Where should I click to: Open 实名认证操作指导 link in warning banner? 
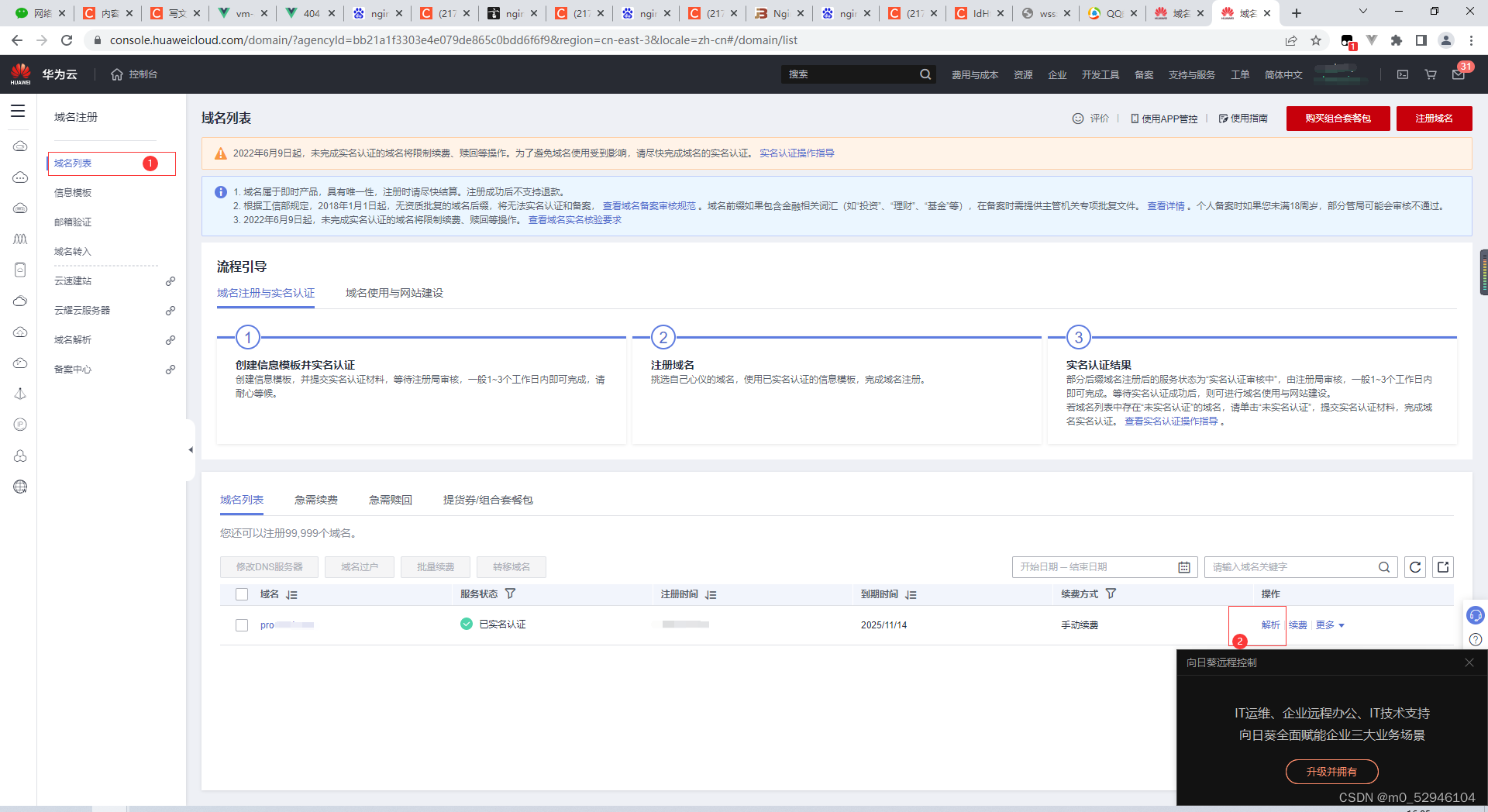(x=797, y=153)
